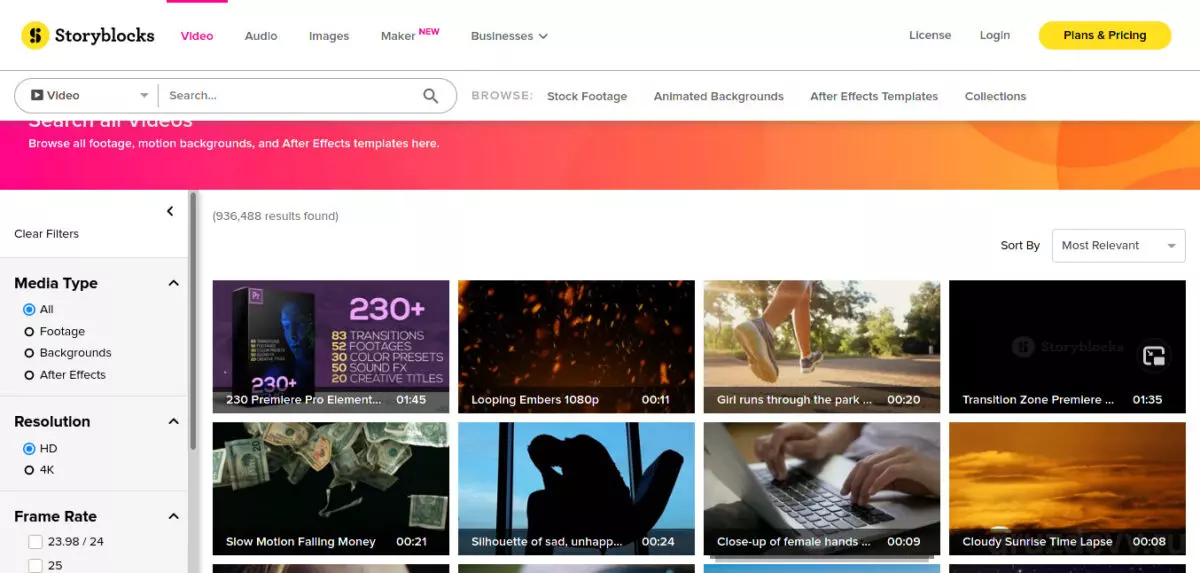1200x573 pixels.
Task: Check the 25 frame rate checkbox
Action: click(35, 565)
